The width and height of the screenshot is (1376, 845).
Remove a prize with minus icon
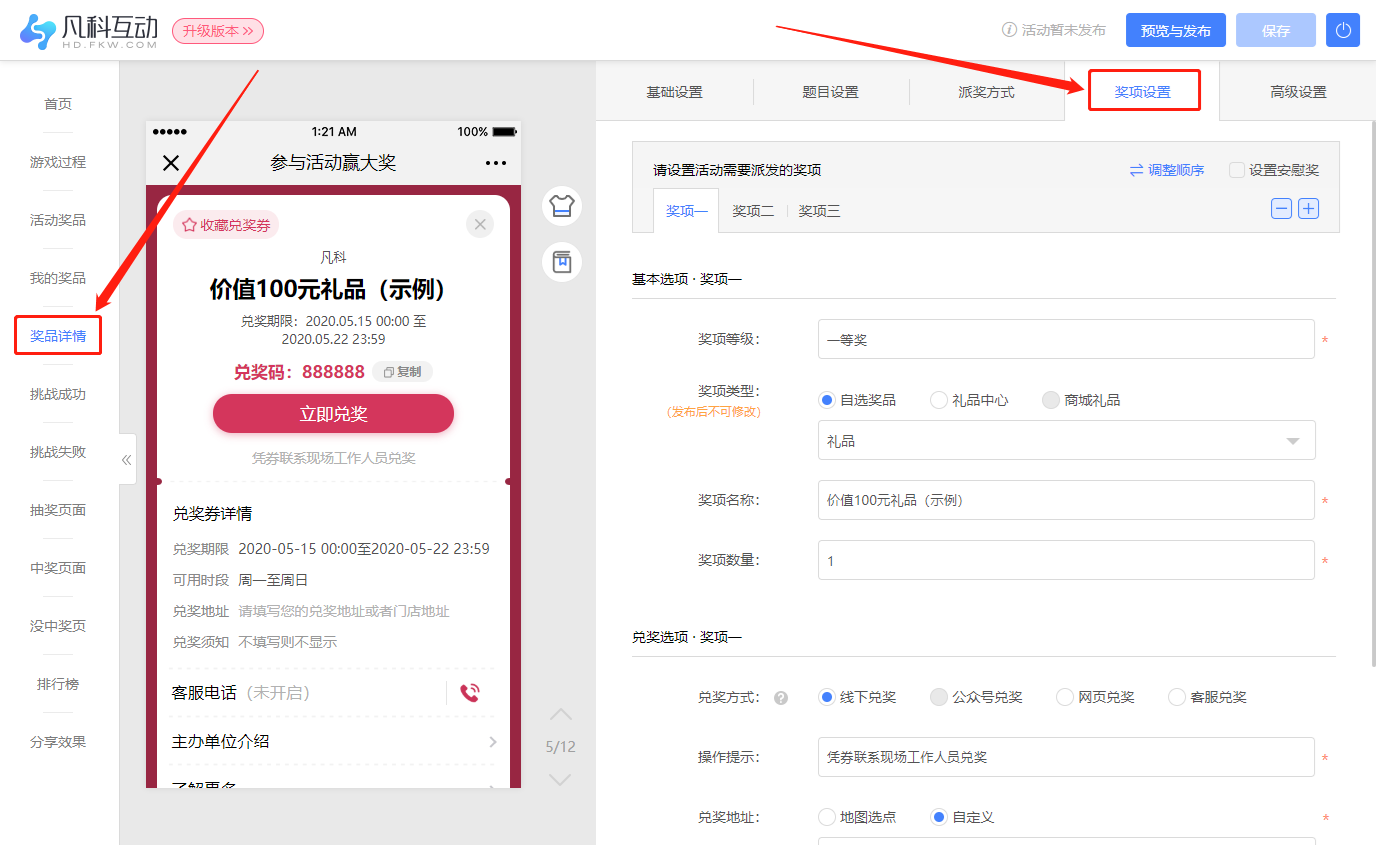1281,209
